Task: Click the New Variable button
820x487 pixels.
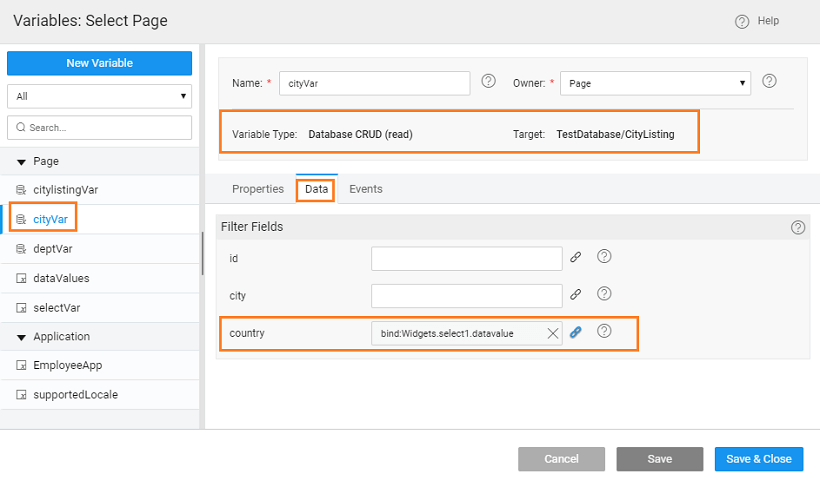Action: pos(99,63)
